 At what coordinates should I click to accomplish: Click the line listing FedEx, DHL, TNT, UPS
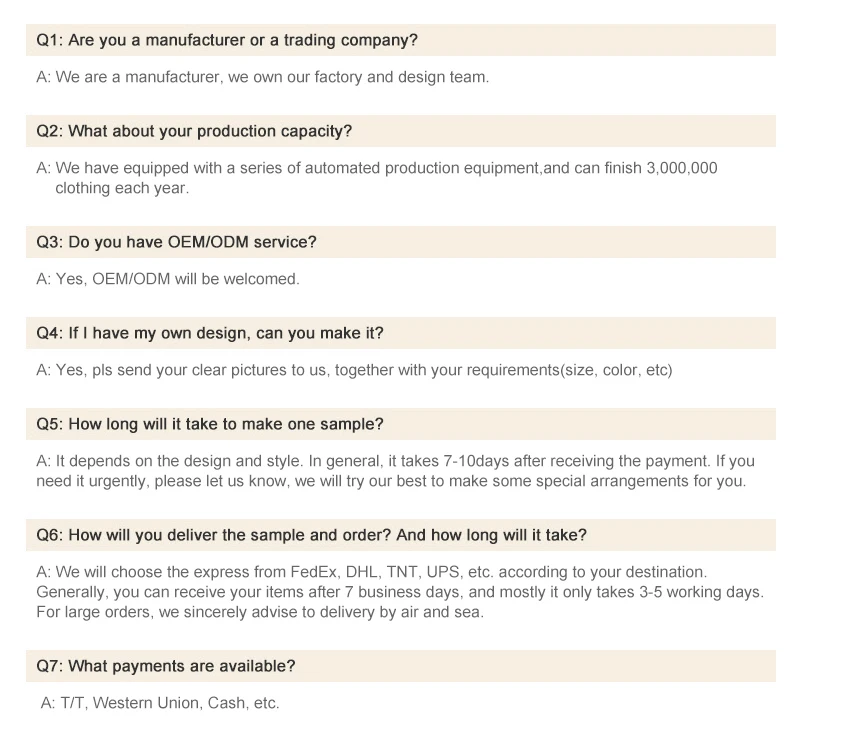tap(371, 572)
